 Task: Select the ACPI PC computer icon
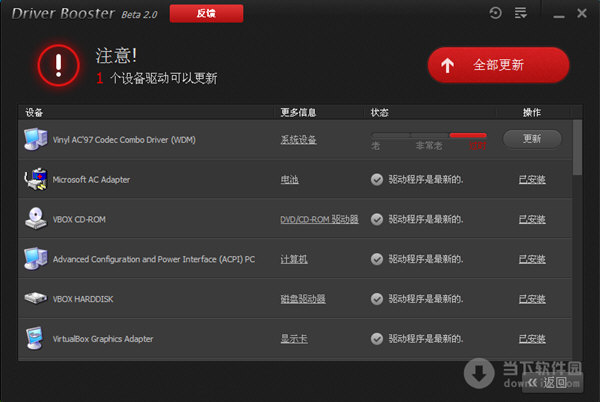coord(36,259)
